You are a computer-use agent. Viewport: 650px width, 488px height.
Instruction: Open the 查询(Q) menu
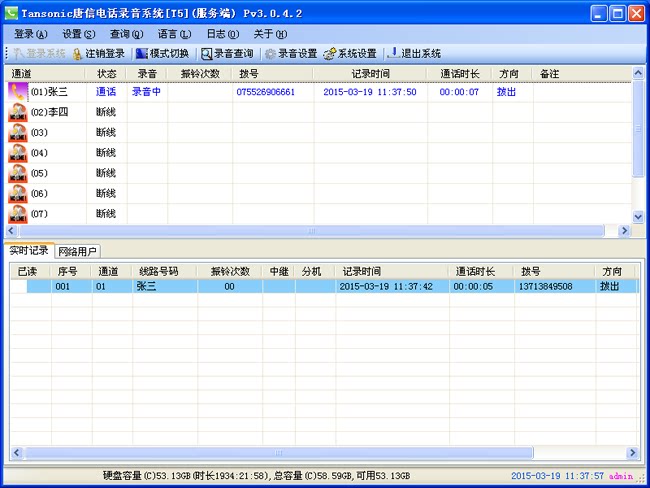(126, 34)
